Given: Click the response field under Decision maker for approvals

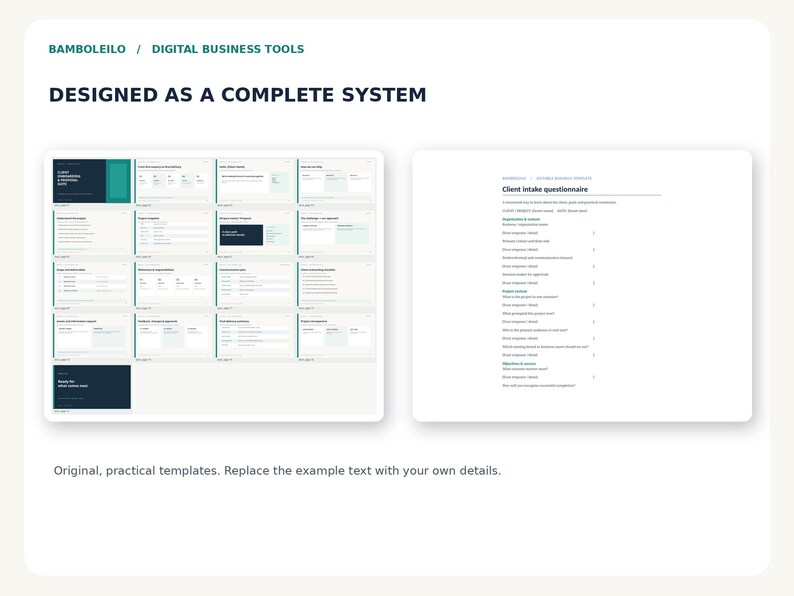Looking at the screenshot, I should click(x=548, y=283).
